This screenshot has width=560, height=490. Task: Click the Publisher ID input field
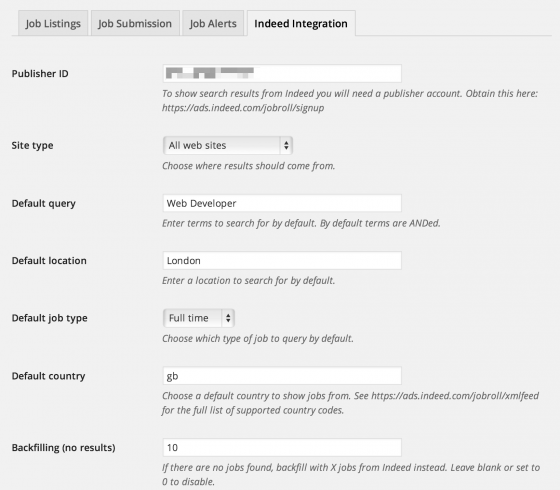(282, 74)
